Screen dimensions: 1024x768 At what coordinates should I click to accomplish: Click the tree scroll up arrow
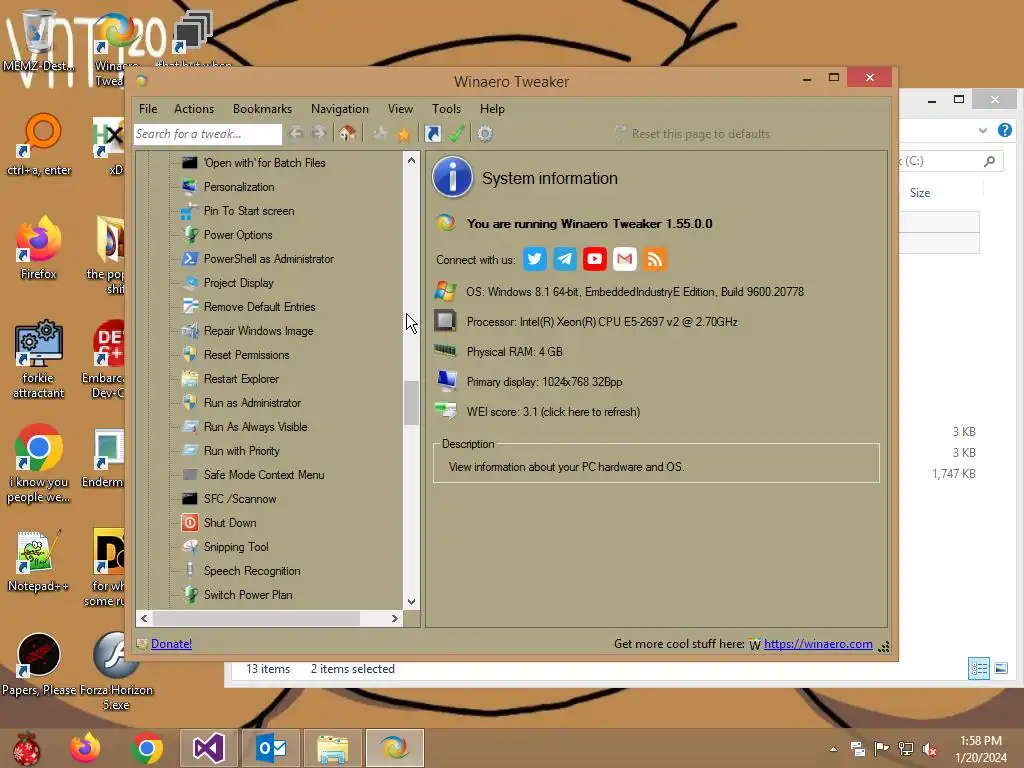(411, 160)
